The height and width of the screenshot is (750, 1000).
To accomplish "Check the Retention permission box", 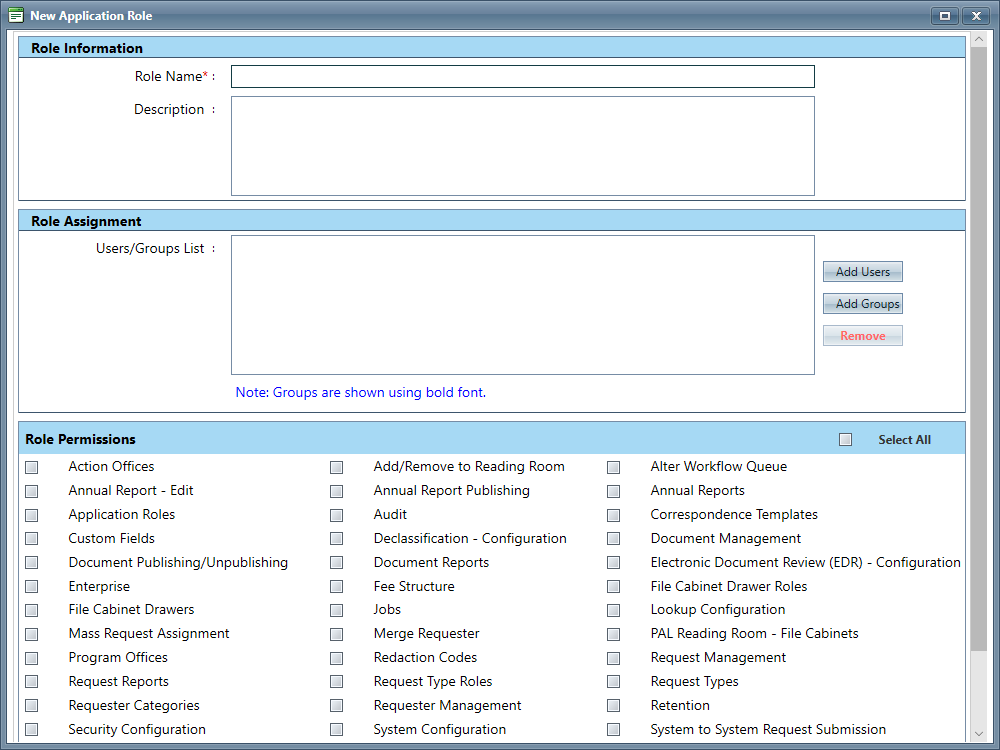I will 614,706.
